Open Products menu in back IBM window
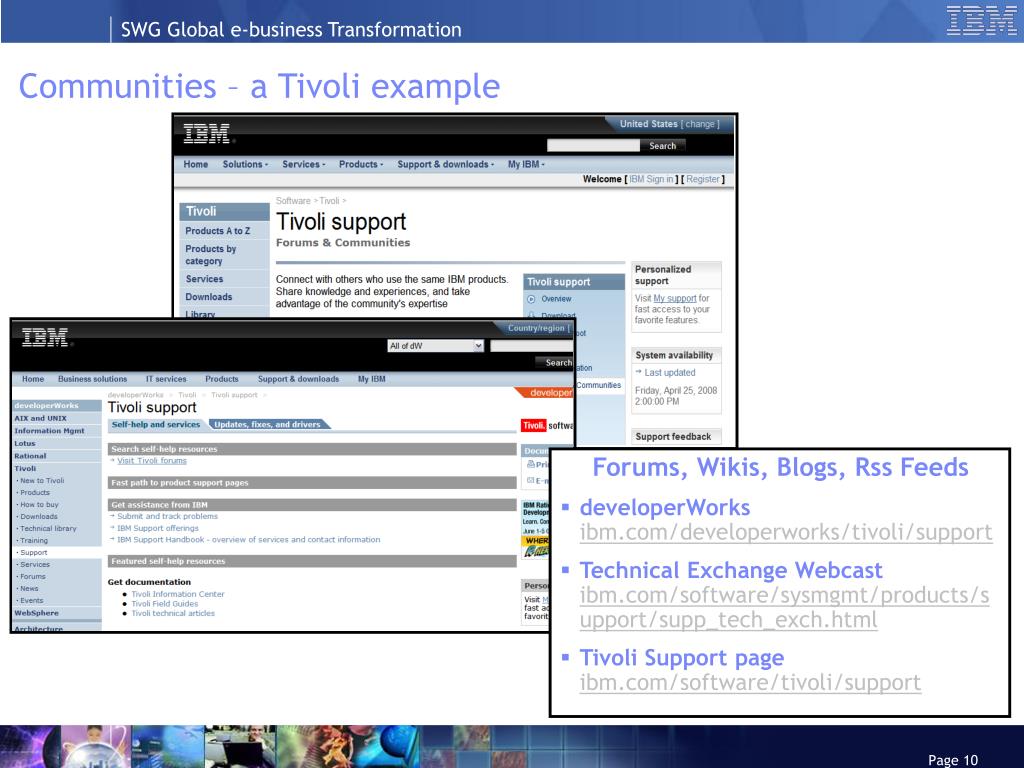Screen dimensions: 1024x768 coord(360,165)
